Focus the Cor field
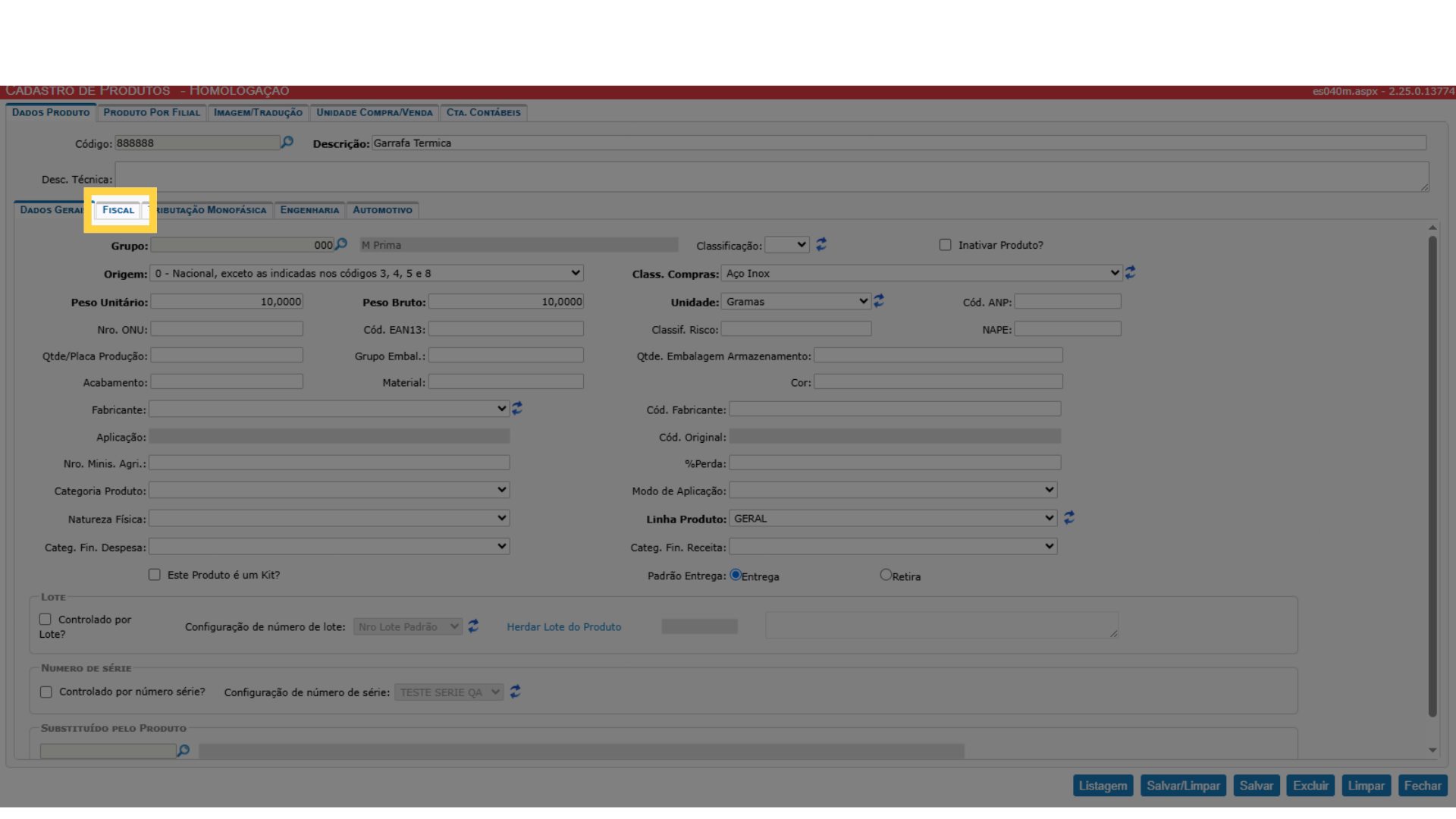 [x=938, y=381]
